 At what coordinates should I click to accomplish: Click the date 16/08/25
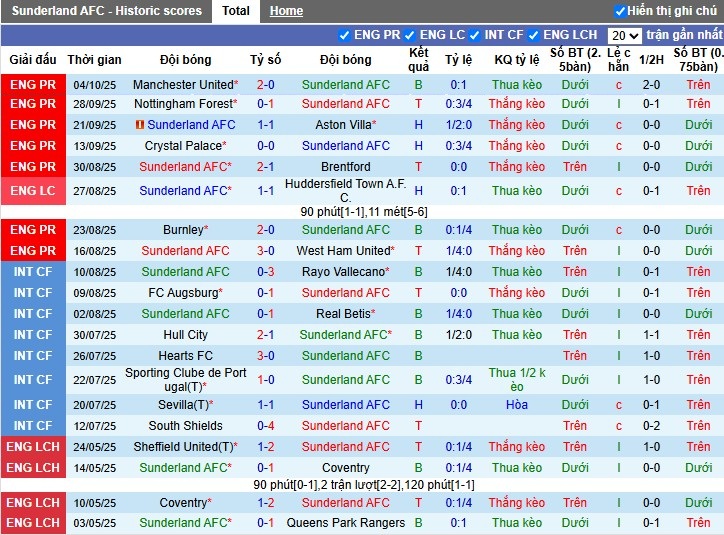coord(95,251)
